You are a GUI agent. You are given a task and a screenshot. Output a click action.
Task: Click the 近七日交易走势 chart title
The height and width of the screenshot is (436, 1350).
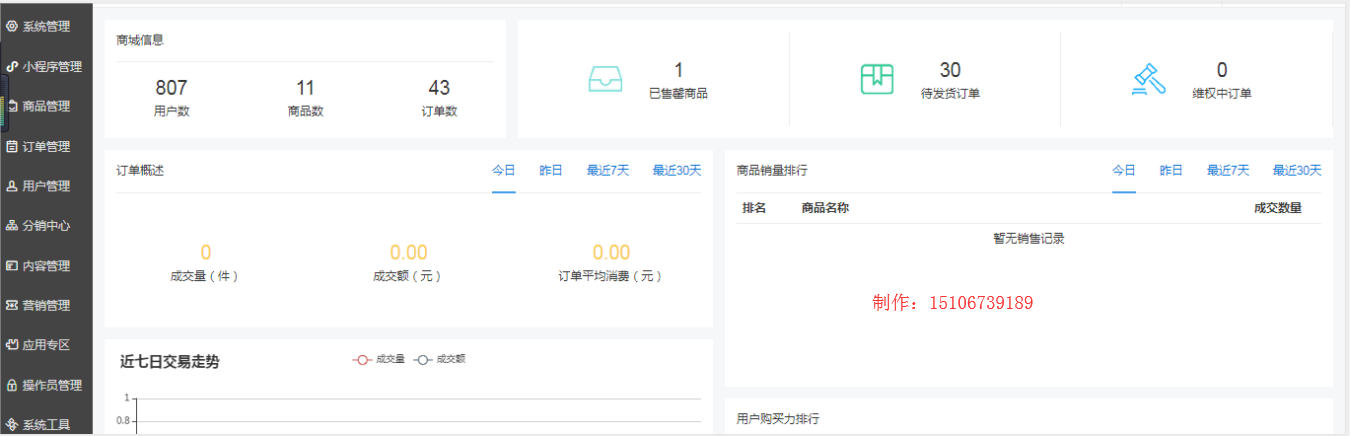pyautogui.click(x=170, y=362)
